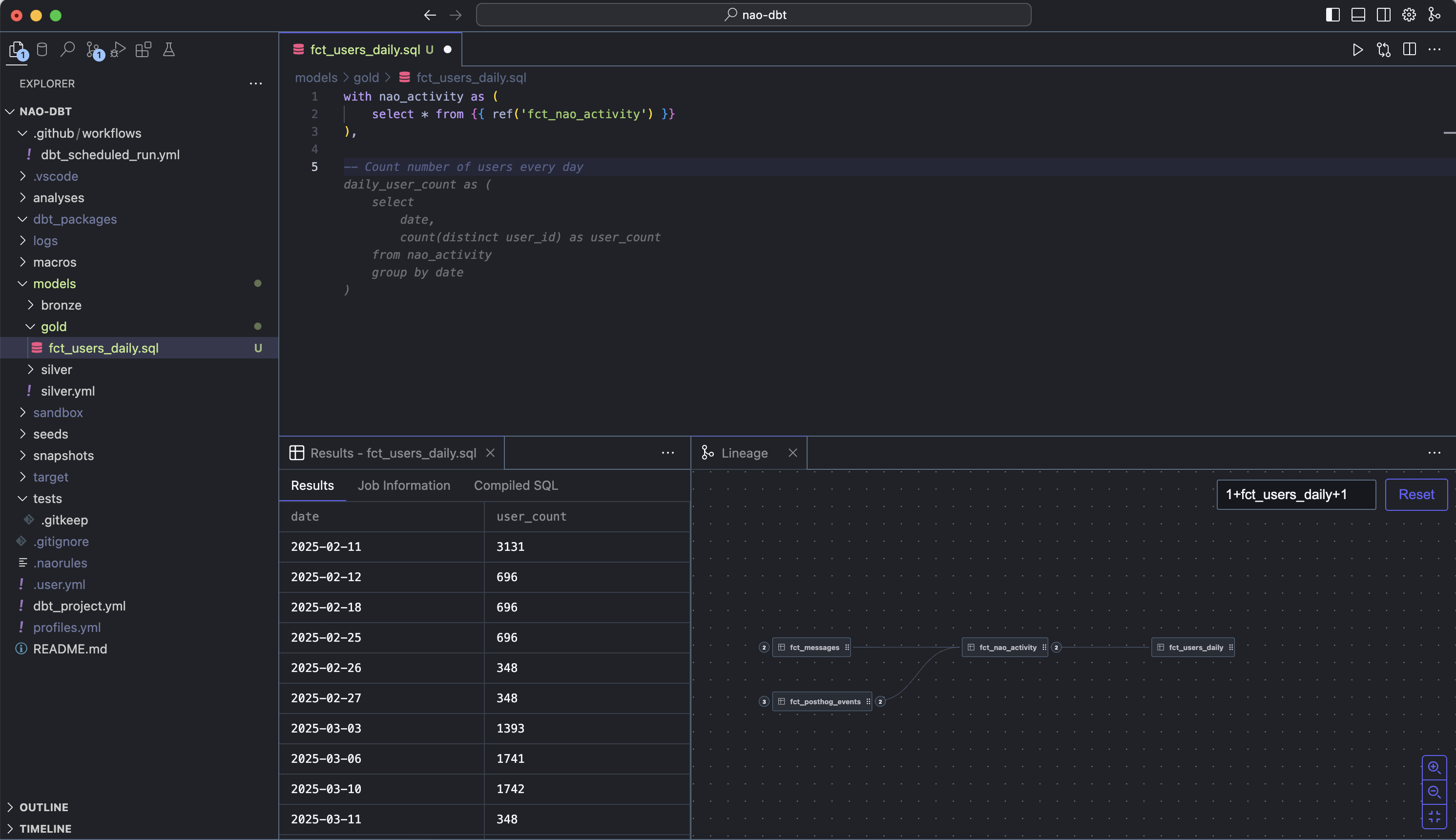Open the database explorer icon
Image resolution: width=1456 pixels, height=840 pixels.
pyautogui.click(x=42, y=50)
